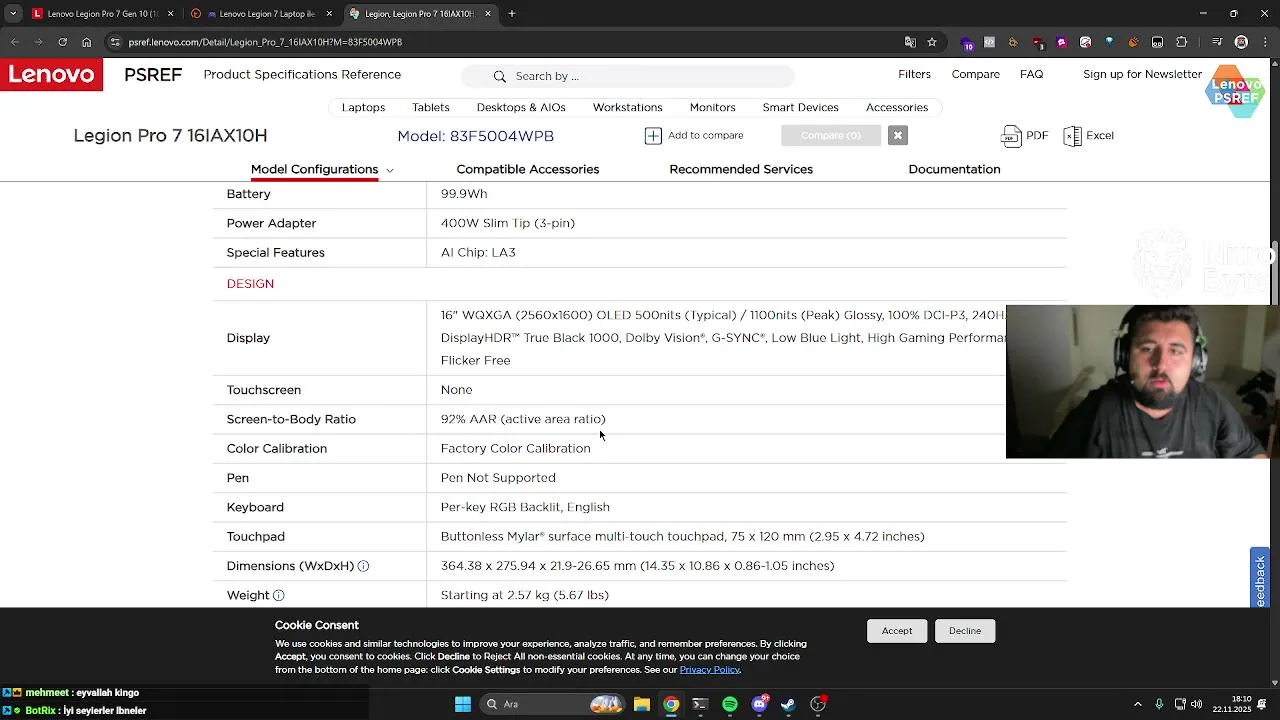Click Sign up for Newsletter
Screen dimensions: 1280x720
[1142, 74]
